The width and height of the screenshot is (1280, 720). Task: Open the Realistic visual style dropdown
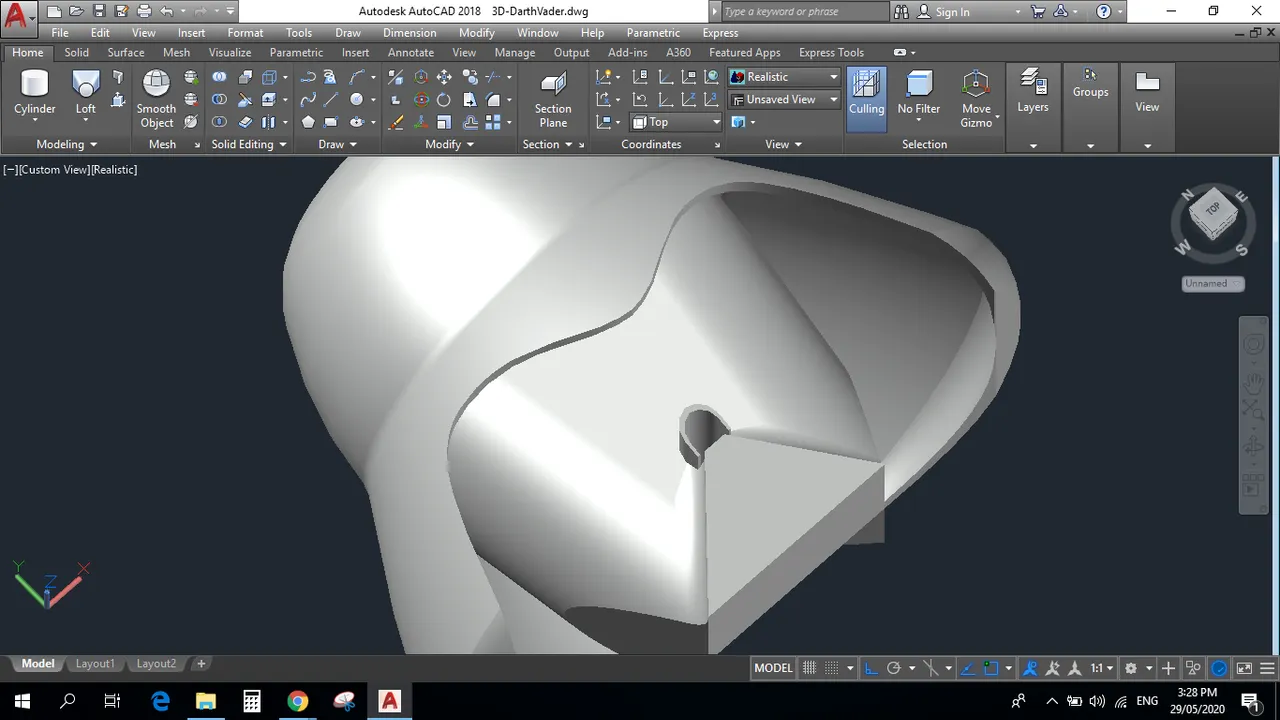point(784,77)
